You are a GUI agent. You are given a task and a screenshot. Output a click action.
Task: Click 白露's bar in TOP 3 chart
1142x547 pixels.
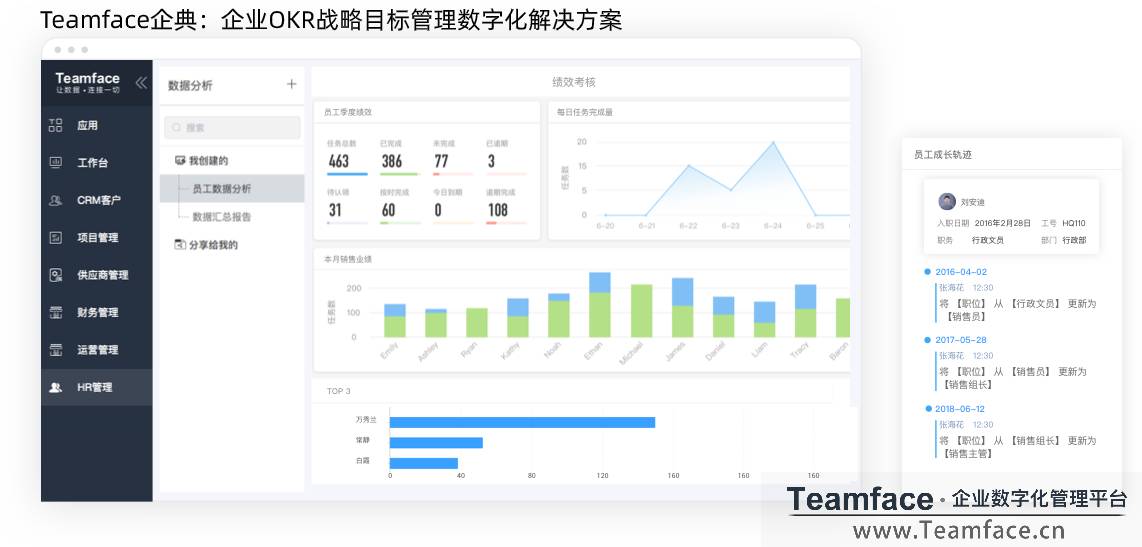(x=424, y=463)
